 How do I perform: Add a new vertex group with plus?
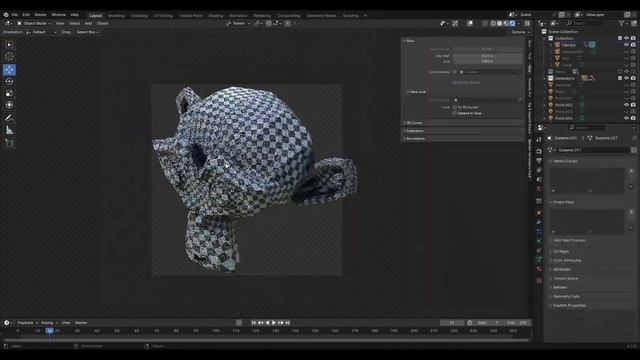[x=631, y=171]
